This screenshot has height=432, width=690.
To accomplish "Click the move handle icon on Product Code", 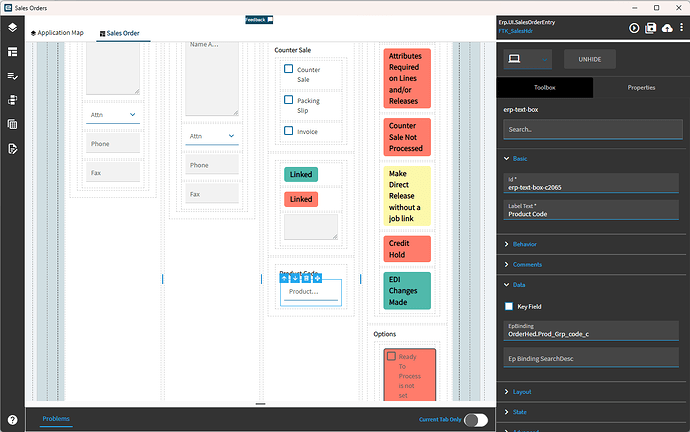I will pyautogui.click(x=317, y=278).
